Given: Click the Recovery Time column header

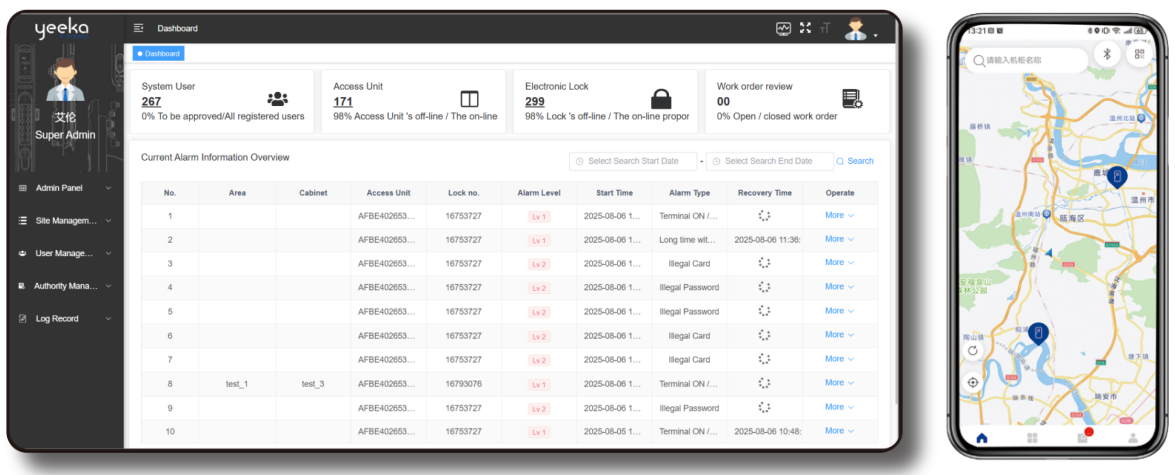Looking at the screenshot, I should [x=764, y=193].
